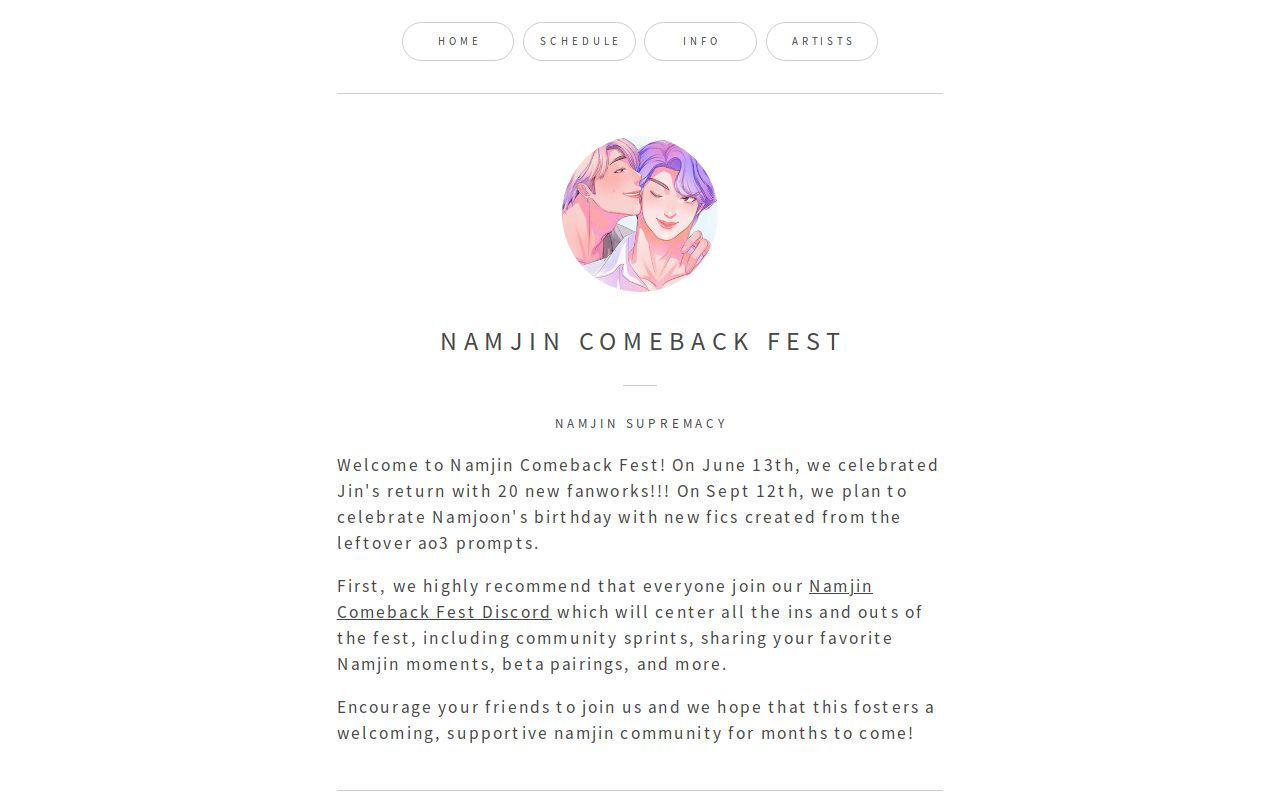The image size is (1280, 800).
Task: Browse the ARTISTS page
Action: (822, 41)
